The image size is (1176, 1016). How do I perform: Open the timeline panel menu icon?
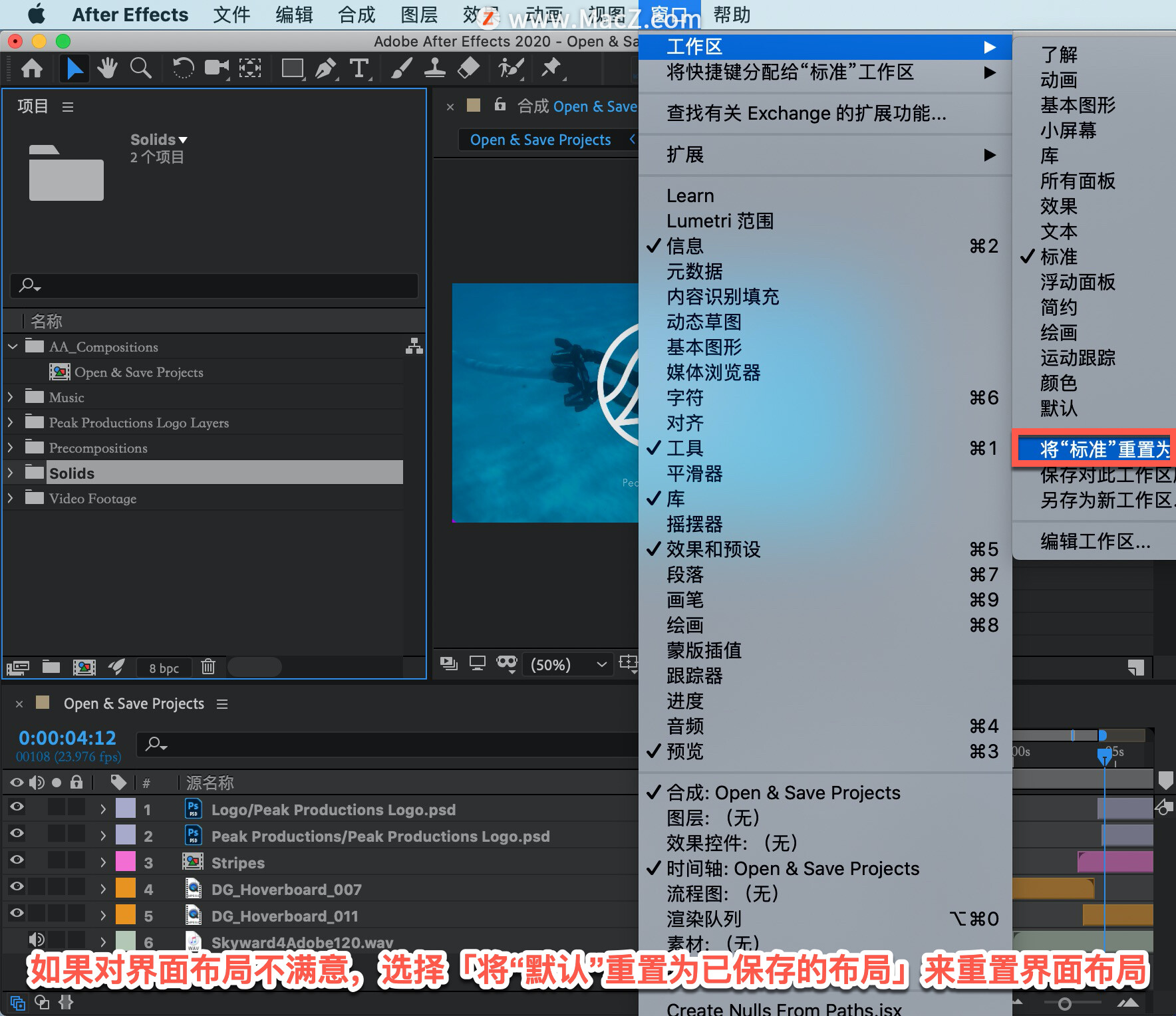point(222,704)
